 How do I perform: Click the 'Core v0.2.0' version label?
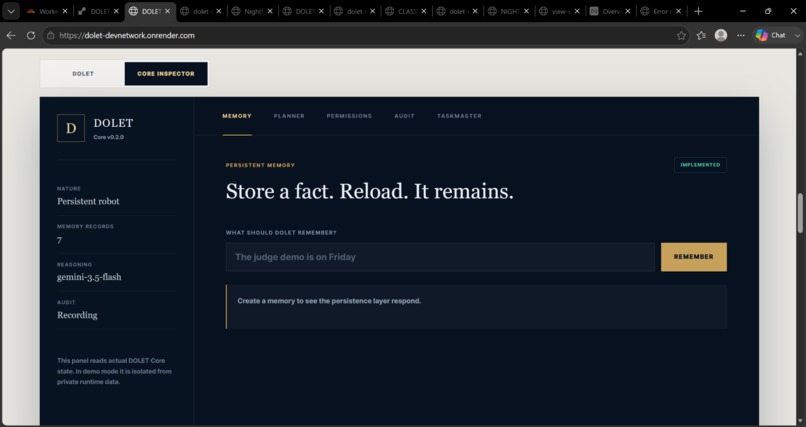click(x=108, y=137)
